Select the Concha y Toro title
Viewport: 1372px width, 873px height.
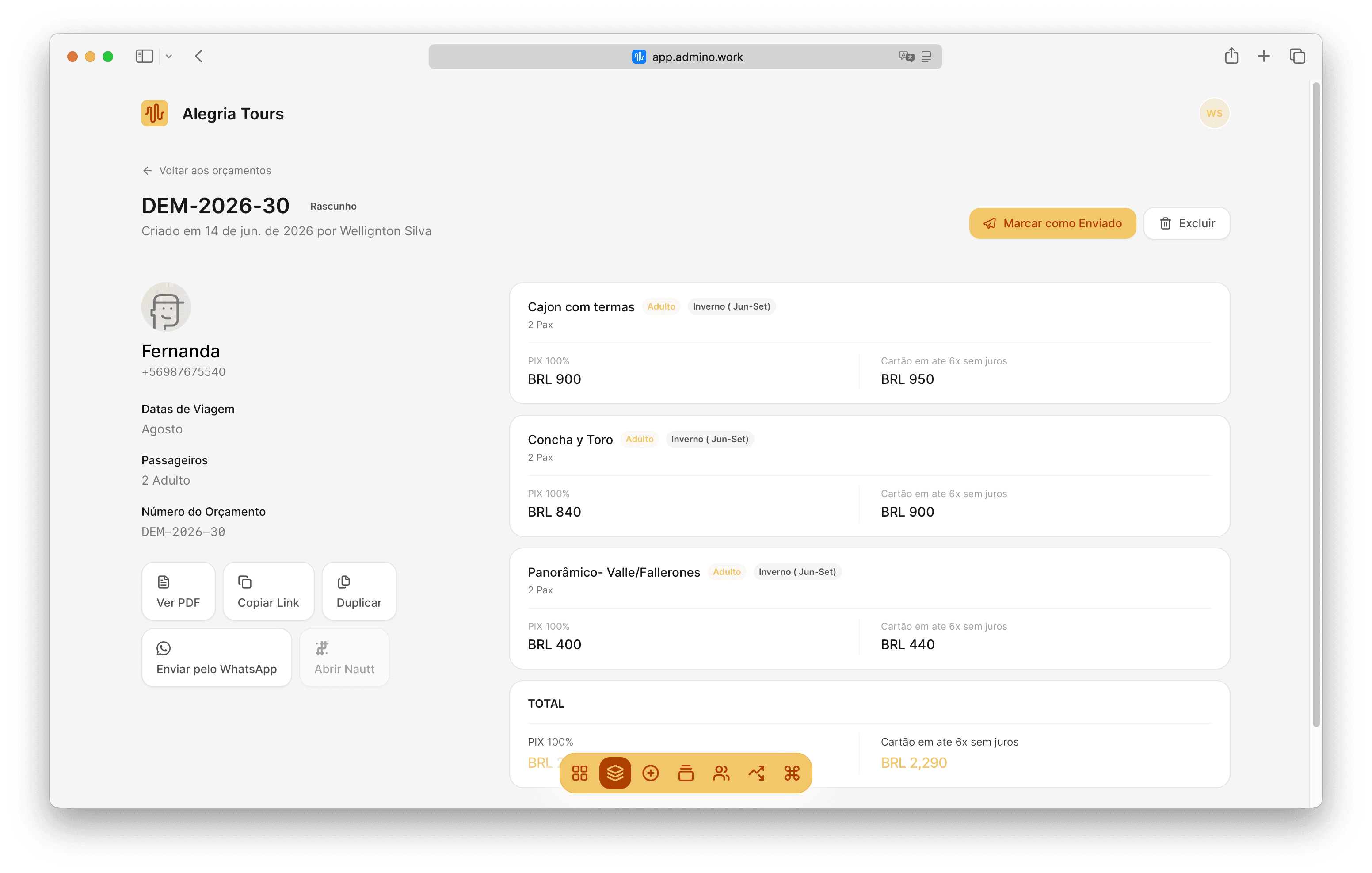click(x=570, y=439)
